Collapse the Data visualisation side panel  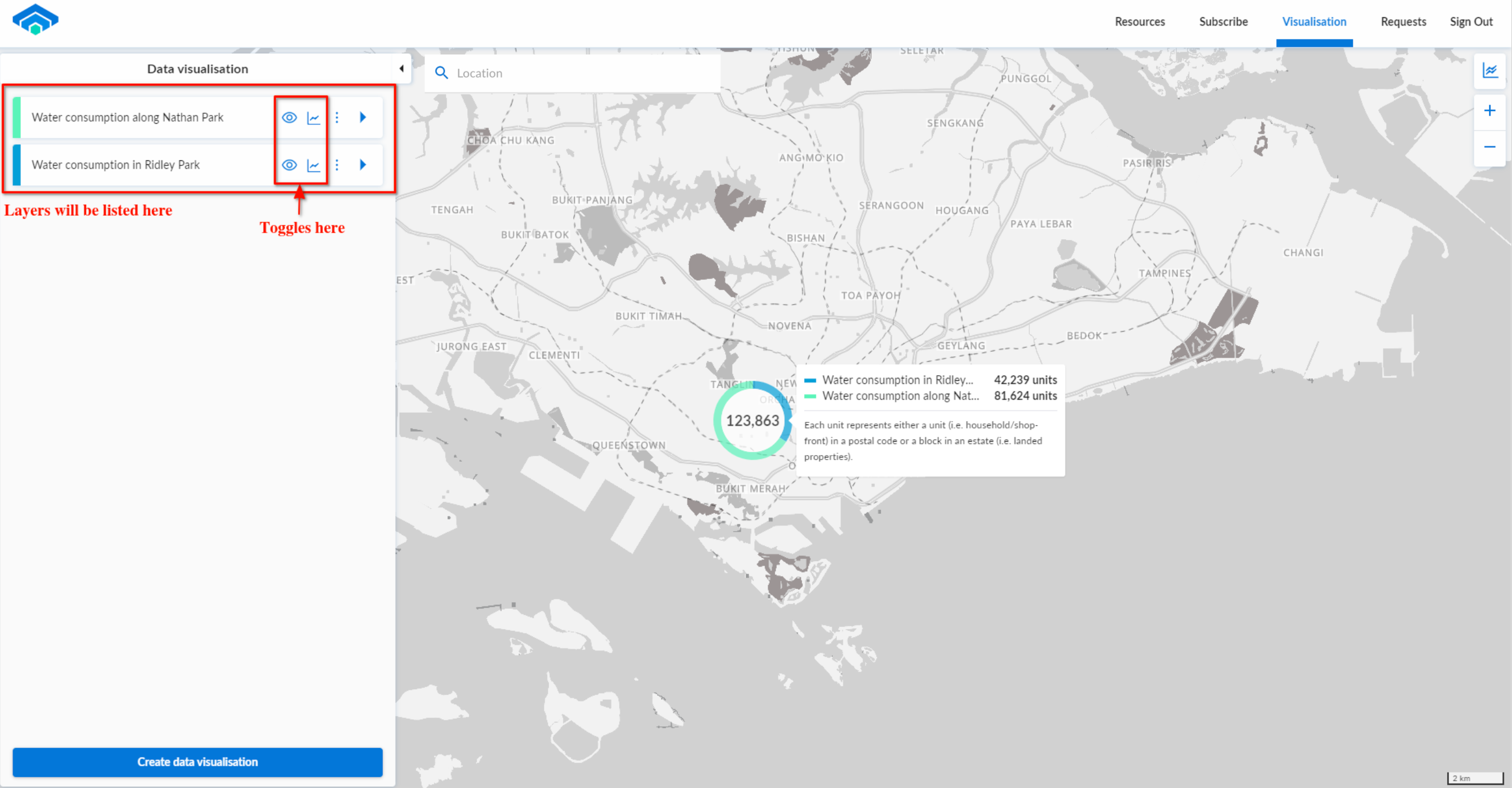pos(402,69)
